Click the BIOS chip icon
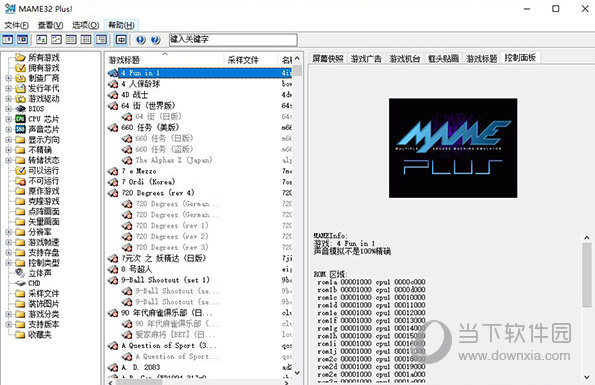Image resolution: width=595 pixels, height=385 pixels. point(20,109)
